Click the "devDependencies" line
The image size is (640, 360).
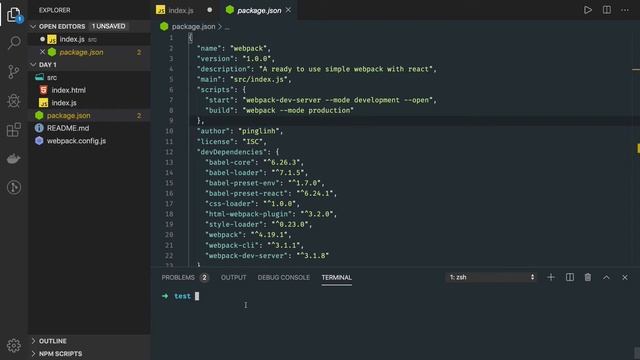[238, 152]
